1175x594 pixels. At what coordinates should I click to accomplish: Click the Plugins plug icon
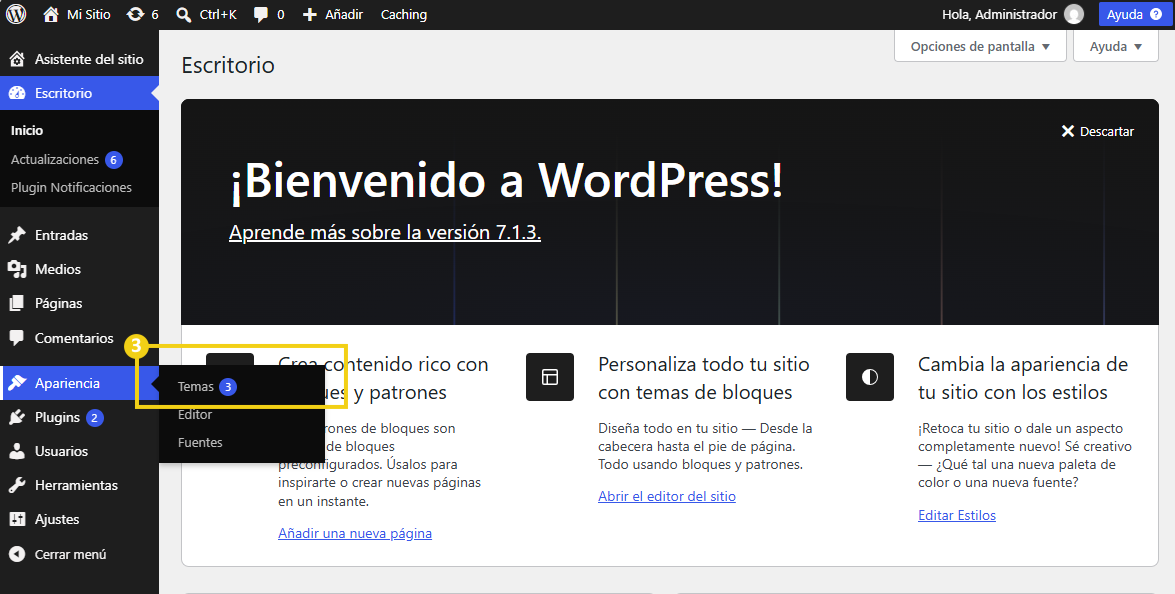[16, 417]
